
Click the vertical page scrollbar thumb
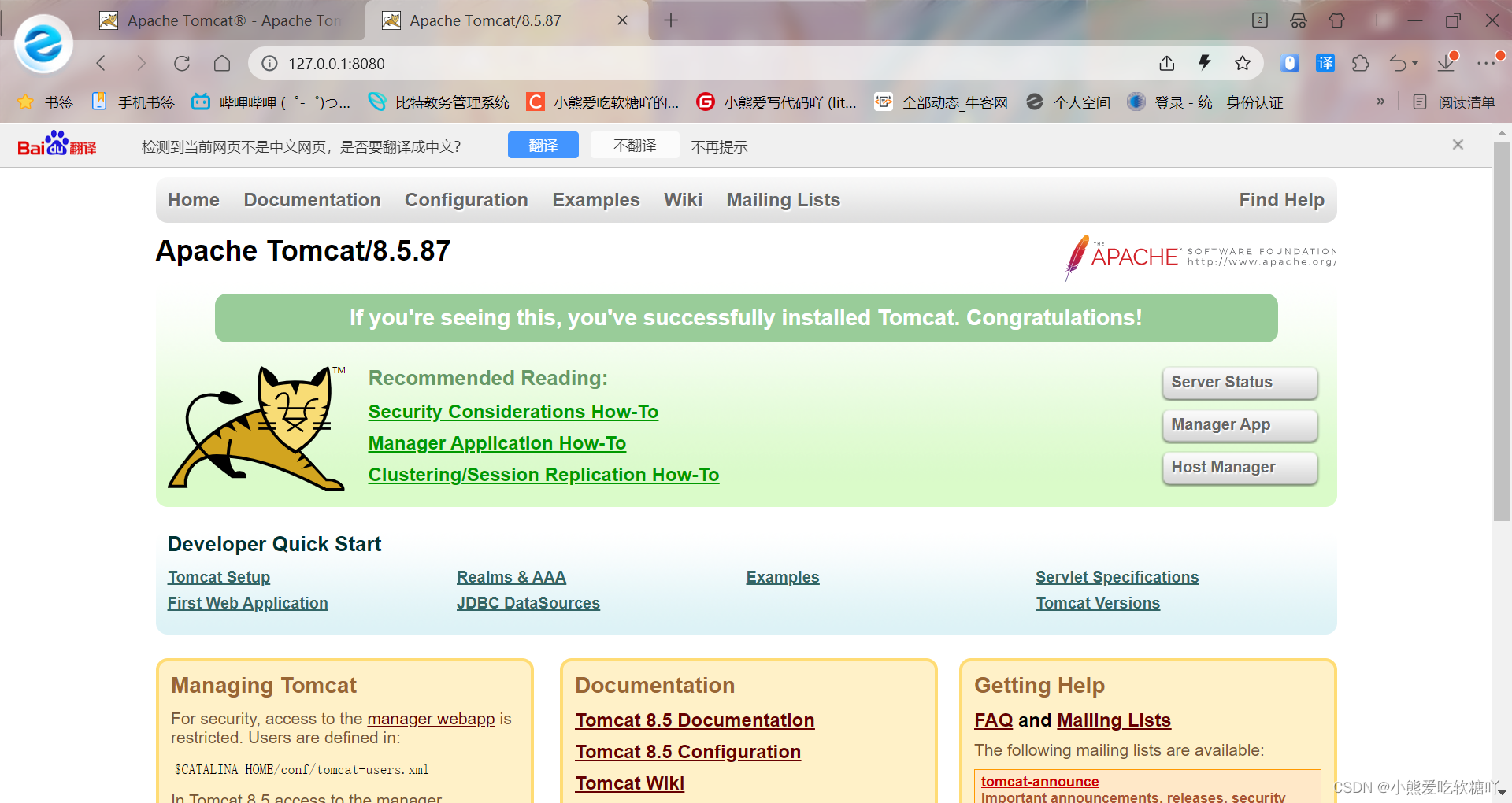(x=1502, y=331)
